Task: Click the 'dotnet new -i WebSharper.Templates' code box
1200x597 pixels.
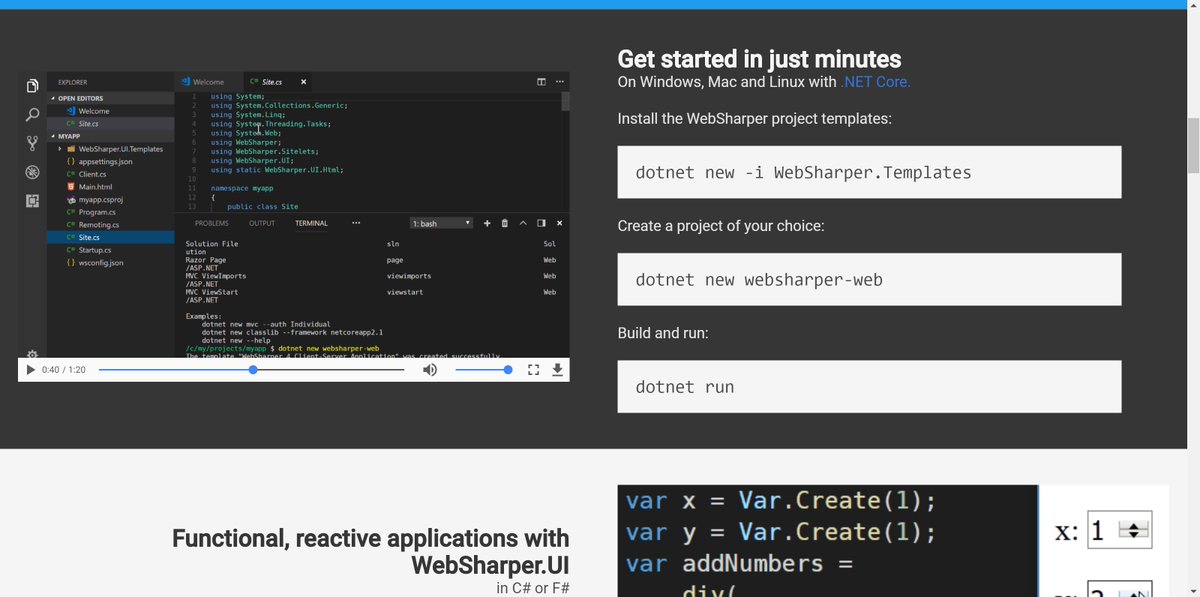Action: tap(869, 172)
